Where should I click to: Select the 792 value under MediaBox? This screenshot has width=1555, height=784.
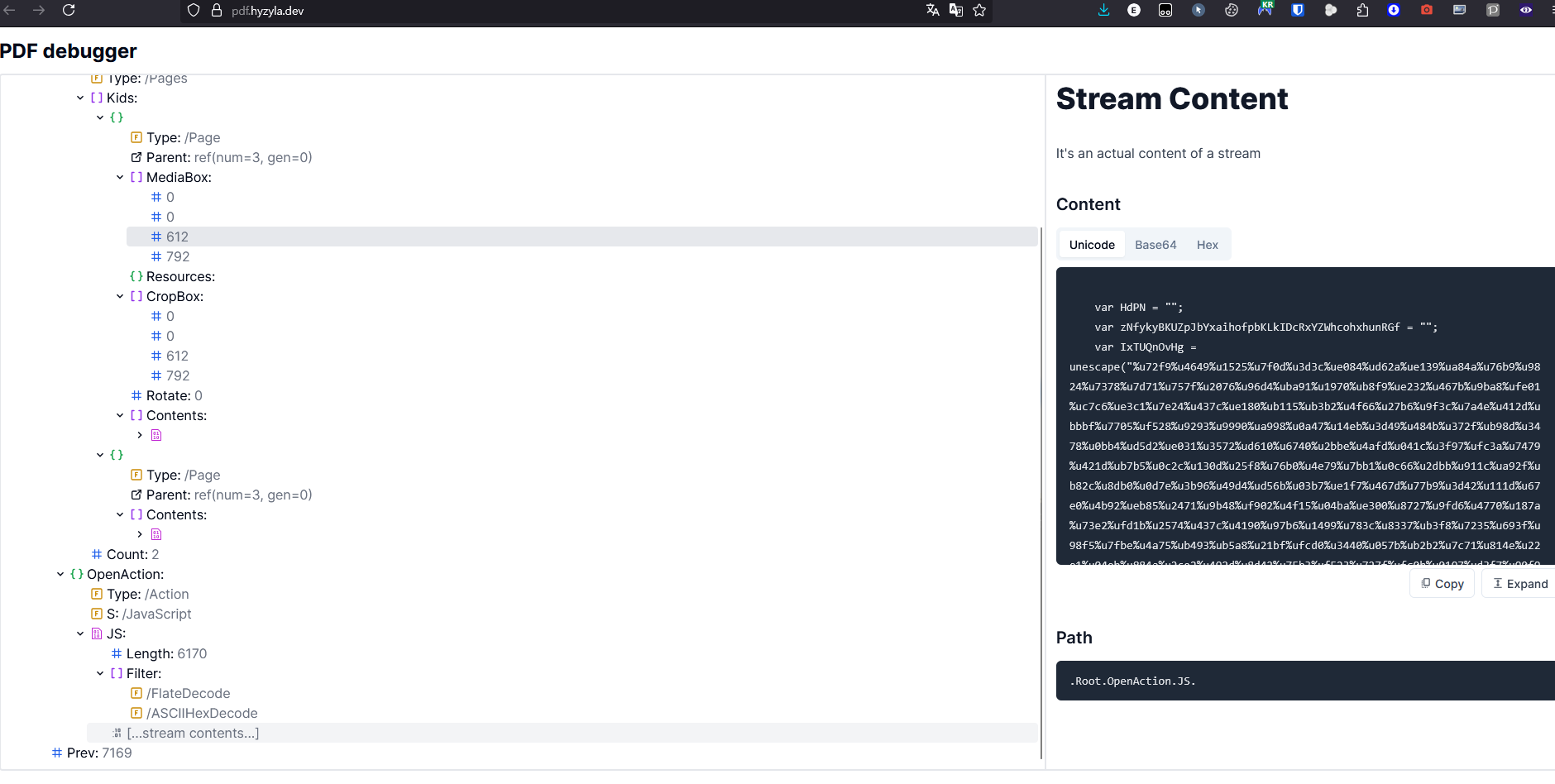[x=582, y=256]
